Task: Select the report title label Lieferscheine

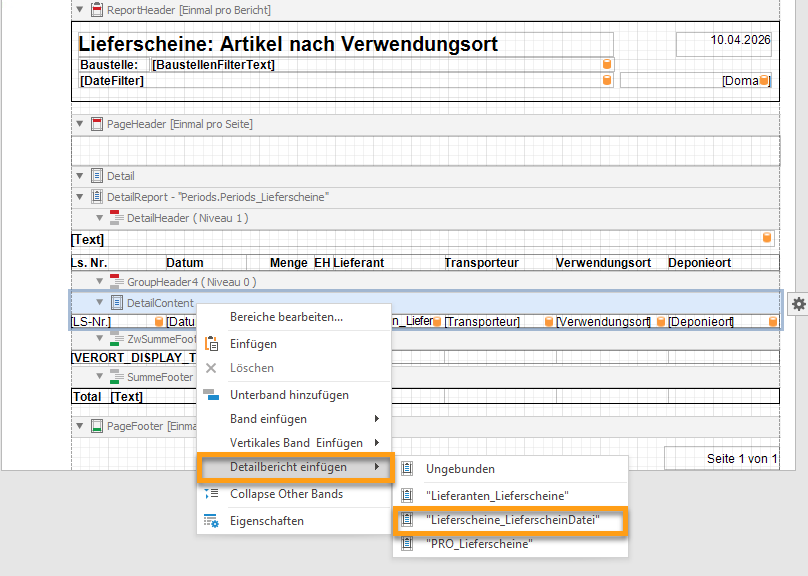Action: tap(345, 44)
